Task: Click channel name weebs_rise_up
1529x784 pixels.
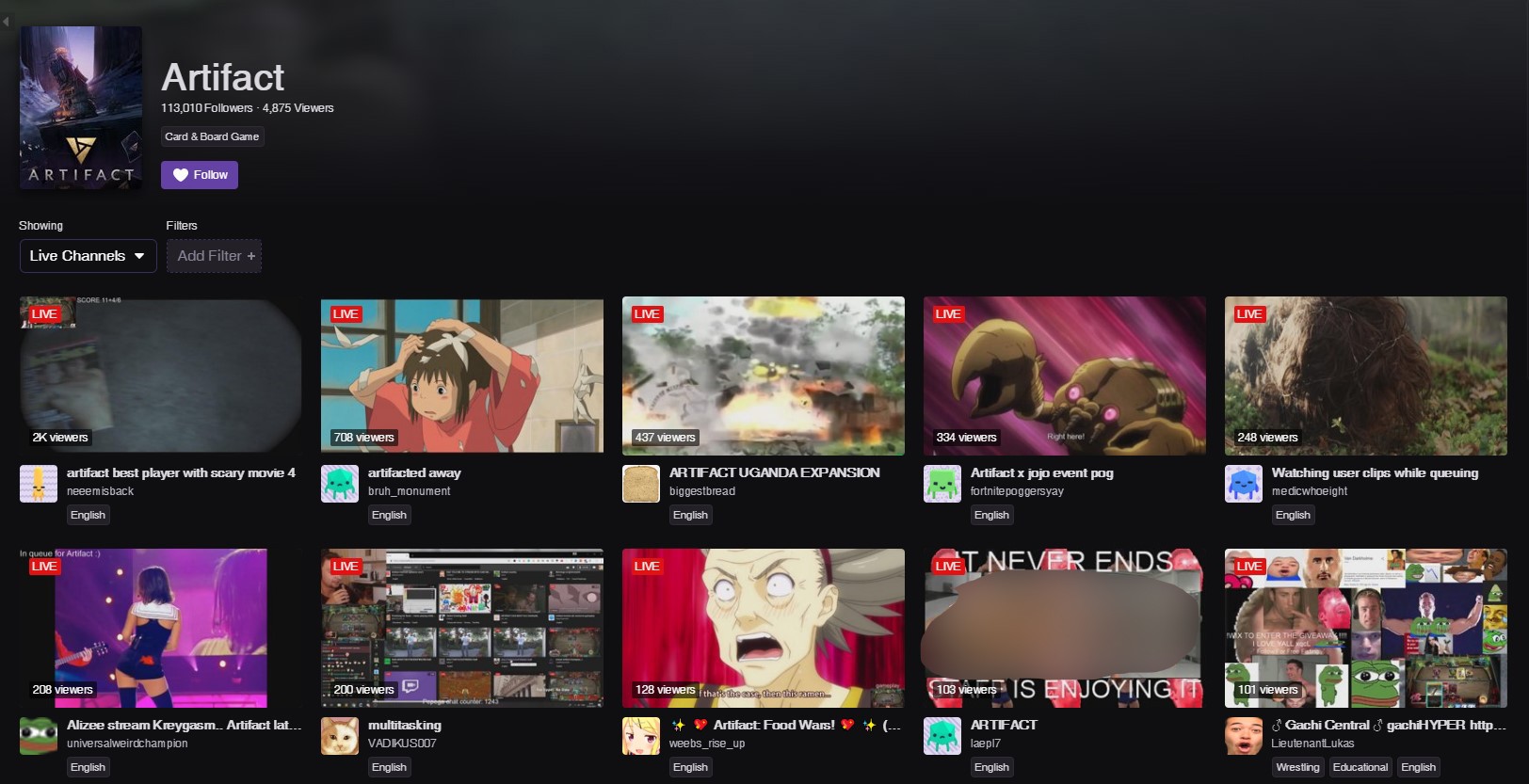Action: click(707, 744)
